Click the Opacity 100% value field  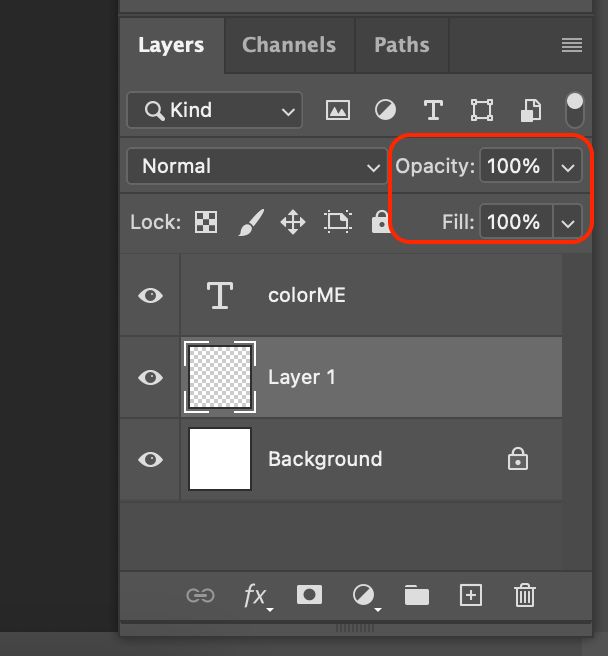(516, 166)
